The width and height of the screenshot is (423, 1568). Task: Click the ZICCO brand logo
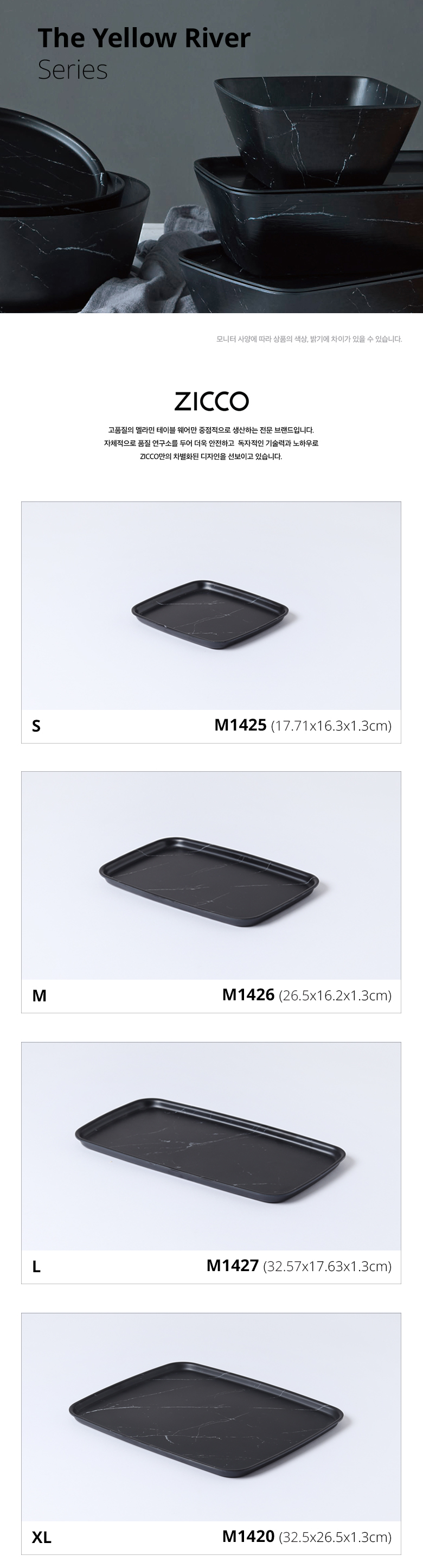point(211,401)
